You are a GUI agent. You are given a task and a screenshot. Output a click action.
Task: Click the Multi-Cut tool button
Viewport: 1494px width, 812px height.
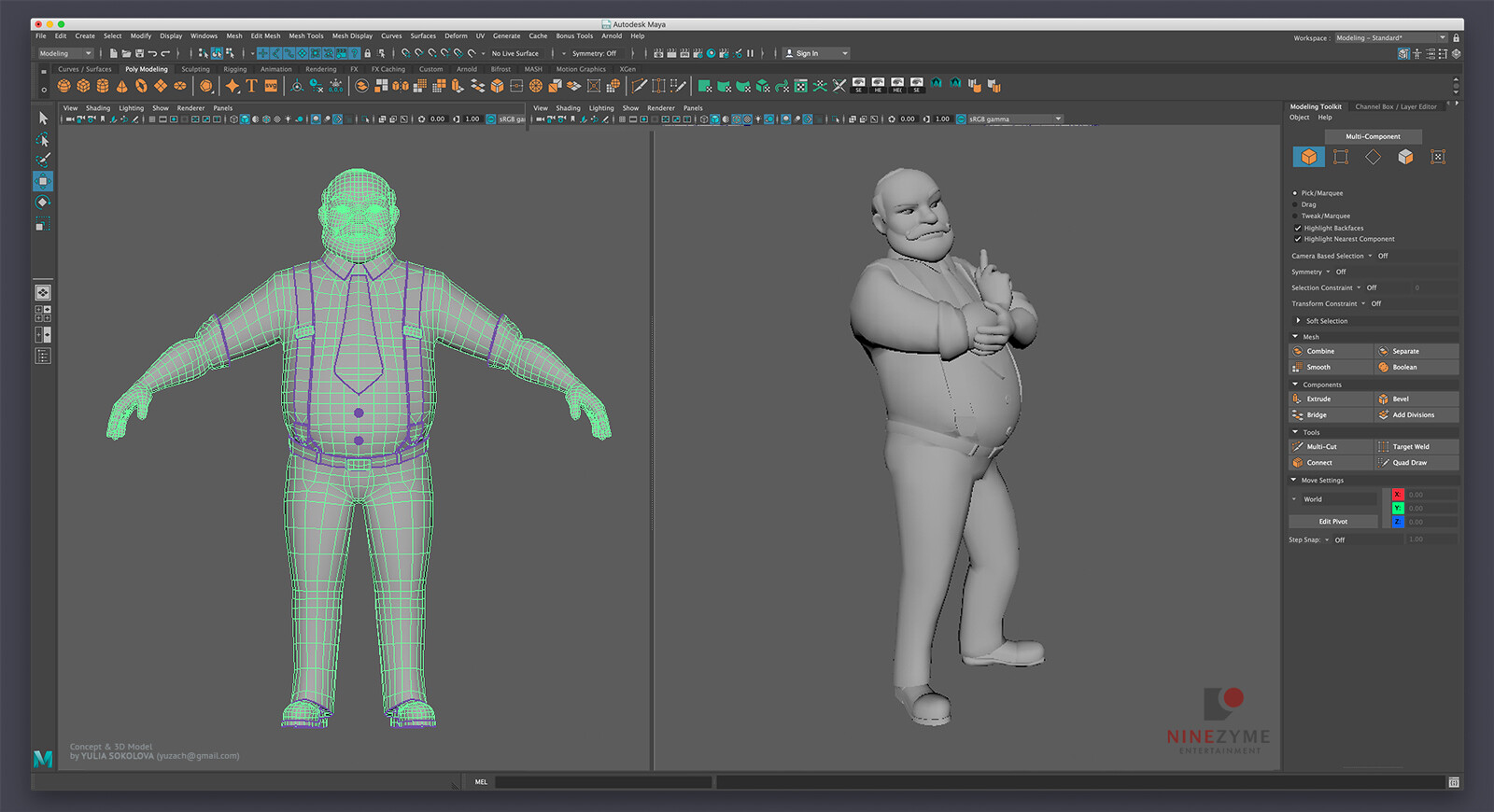[x=1331, y=446]
